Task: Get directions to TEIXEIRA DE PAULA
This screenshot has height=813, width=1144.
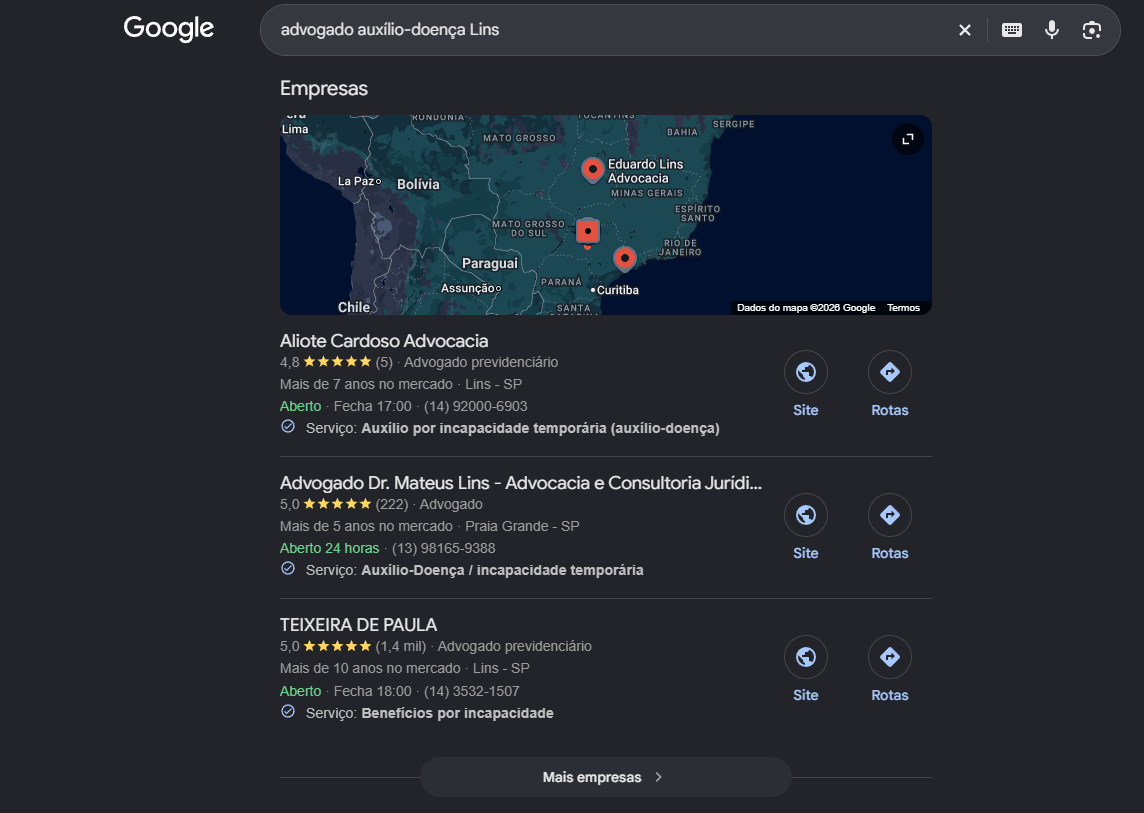Action: (x=889, y=657)
